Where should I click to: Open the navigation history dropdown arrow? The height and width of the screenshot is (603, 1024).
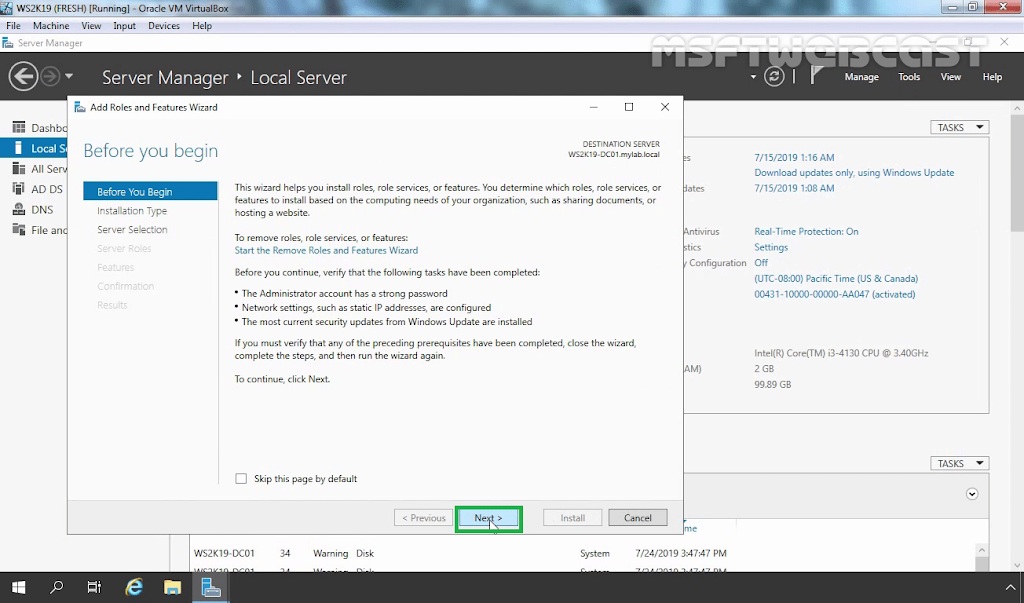coord(69,76)
